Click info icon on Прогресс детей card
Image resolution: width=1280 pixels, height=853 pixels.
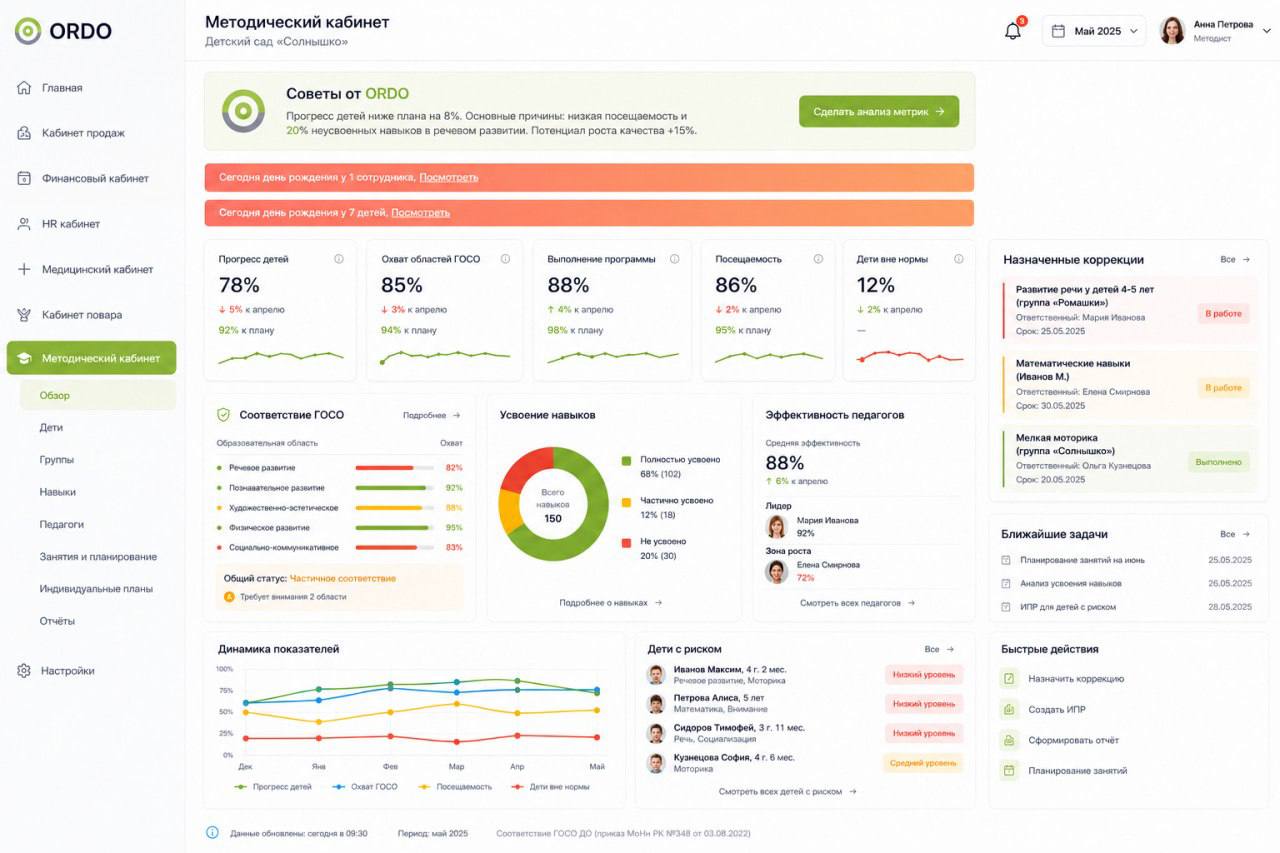point(338,259)
